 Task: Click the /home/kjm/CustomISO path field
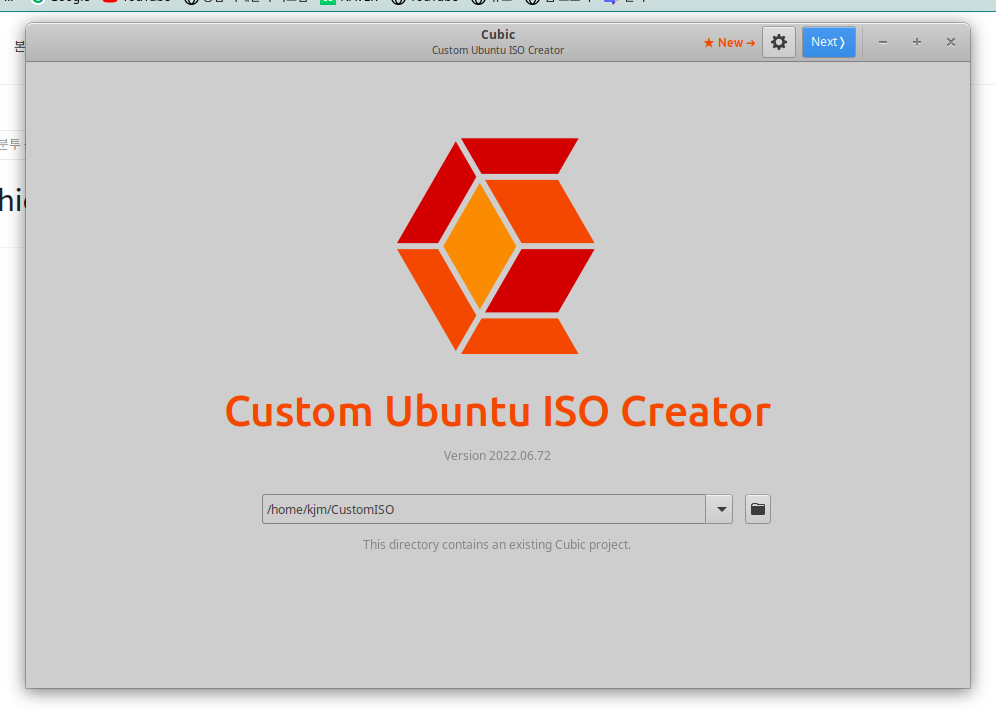(x=484, y=509)
